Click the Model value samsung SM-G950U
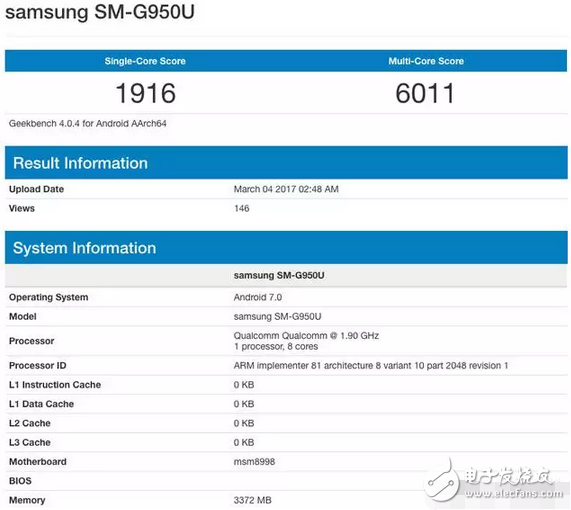Image resolution: width=571 pixels, height=510 pixels. (x=277, y=317)
